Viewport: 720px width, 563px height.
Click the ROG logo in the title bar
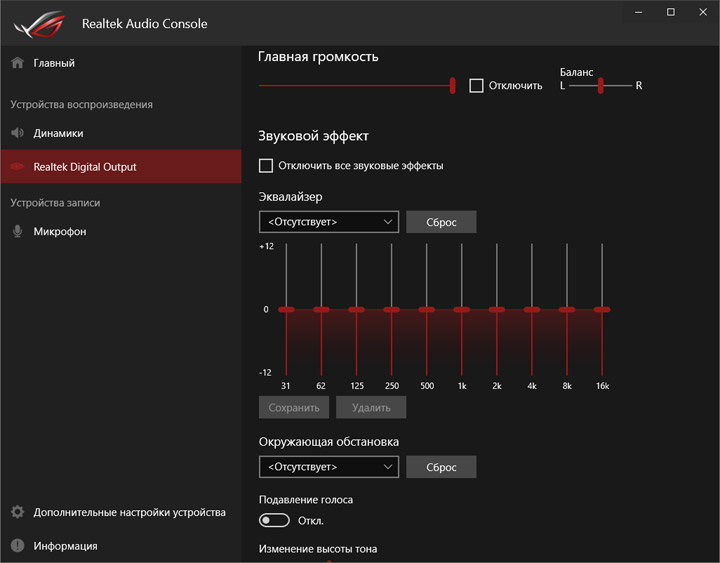tap(39, 24)
